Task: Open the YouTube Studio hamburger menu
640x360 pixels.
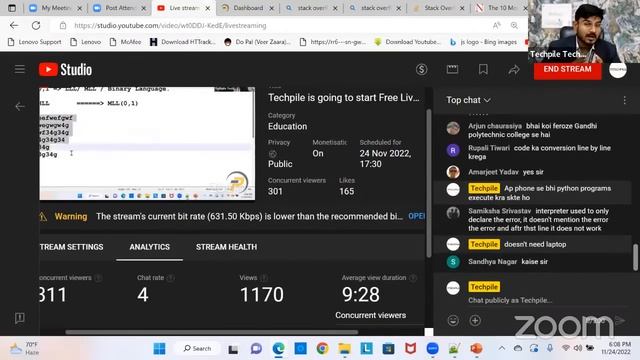Action: point(20,69)
